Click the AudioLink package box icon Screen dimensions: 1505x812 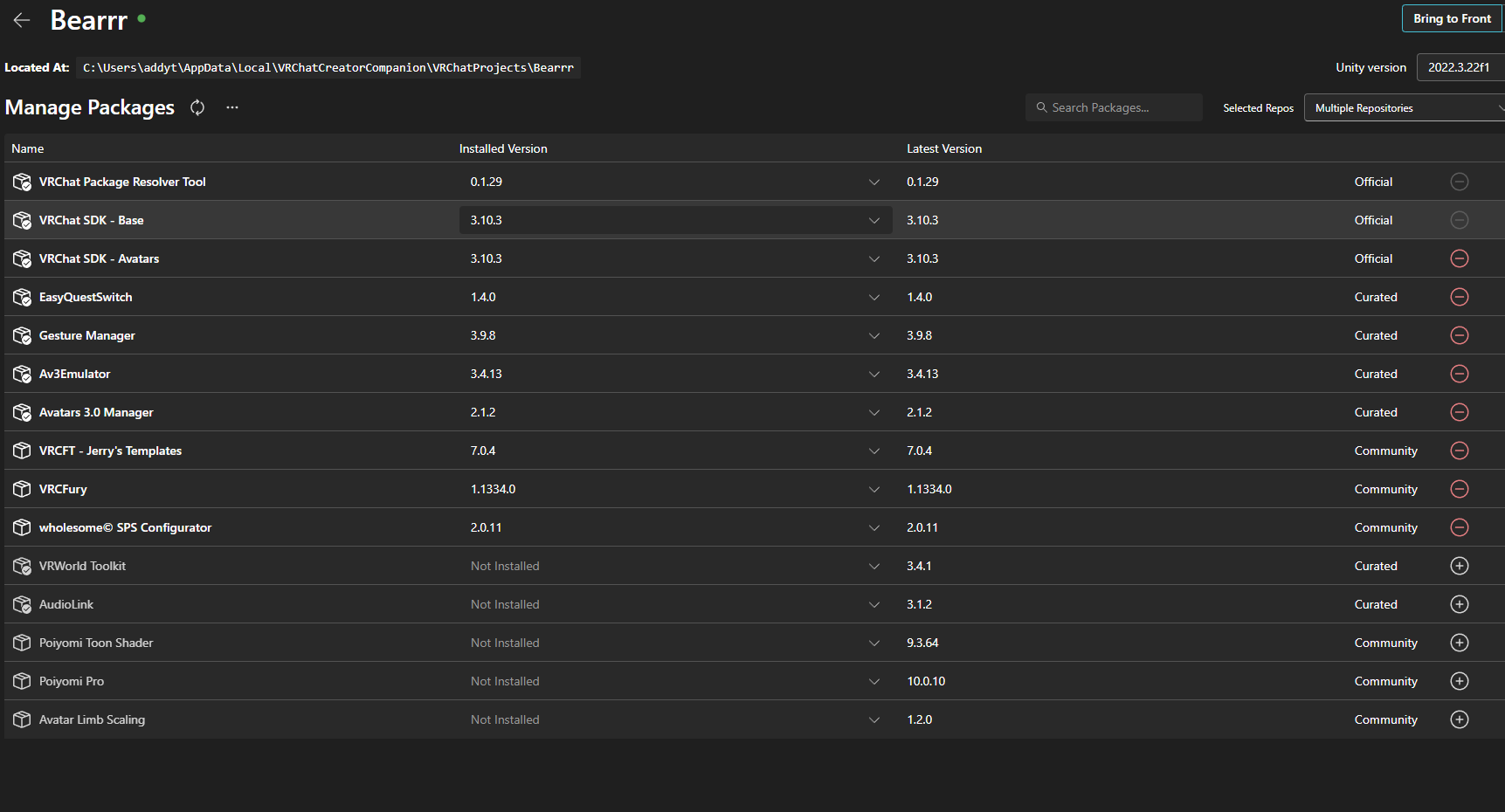click(22, 604)
